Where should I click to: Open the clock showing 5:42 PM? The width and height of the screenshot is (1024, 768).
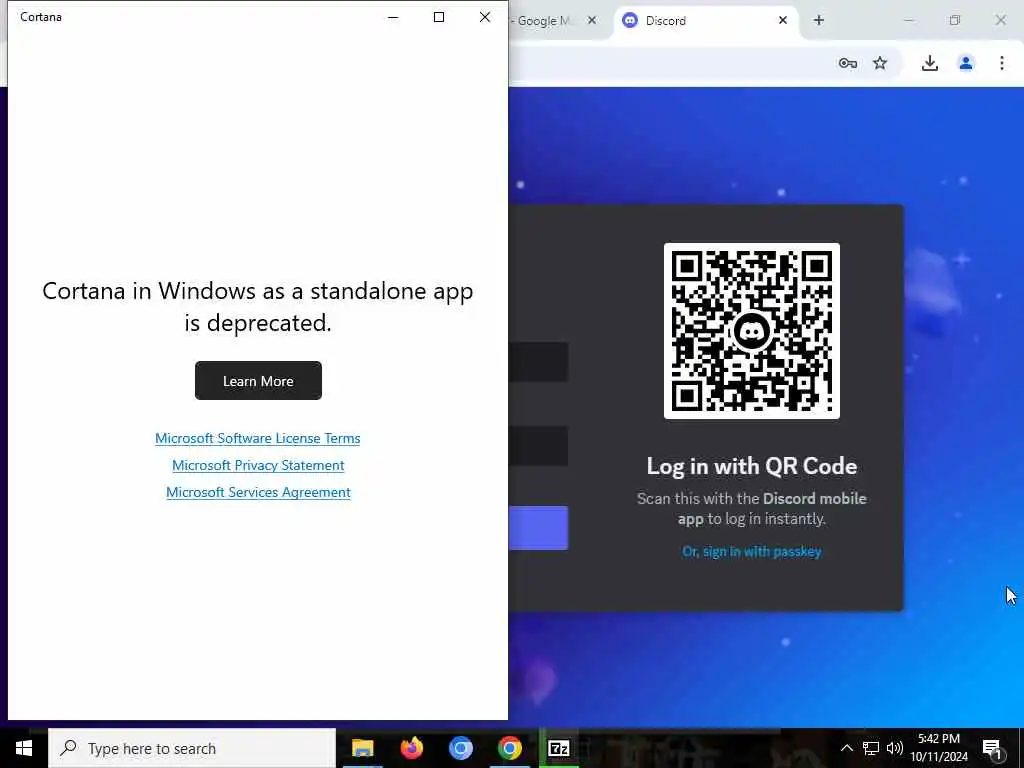[x=939, y=748]
